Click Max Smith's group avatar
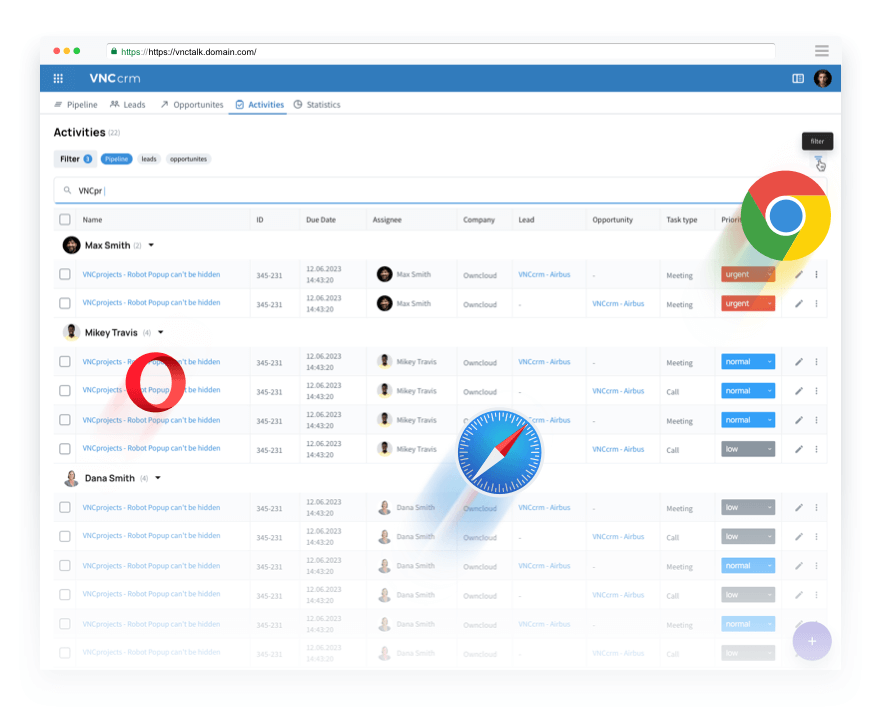The height and width of the screenshot is (720, 881). click(71, 246)
